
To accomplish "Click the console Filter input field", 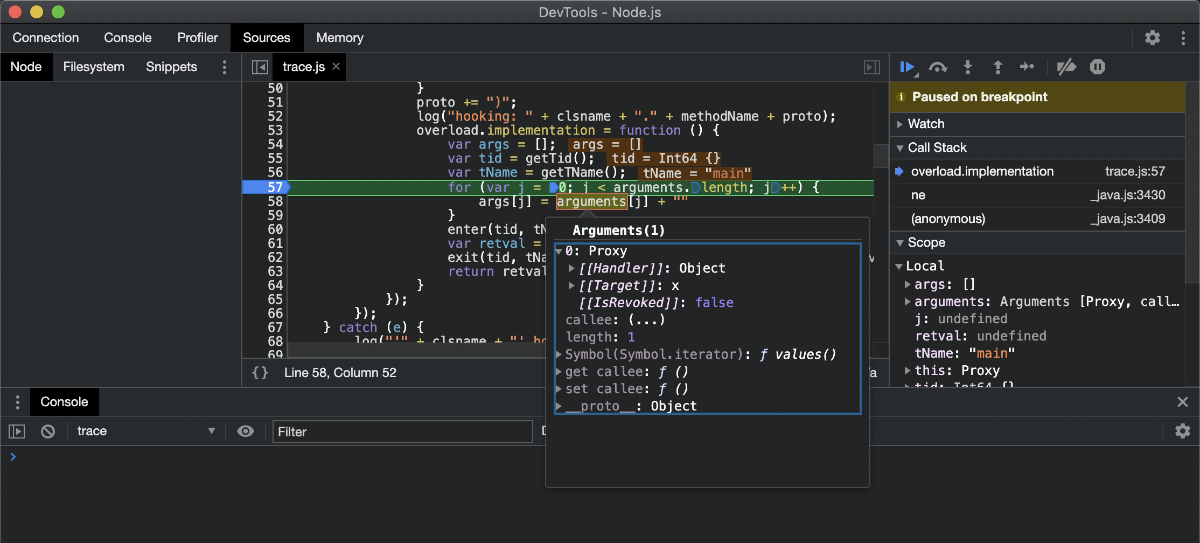I will [x=402, y=431].
